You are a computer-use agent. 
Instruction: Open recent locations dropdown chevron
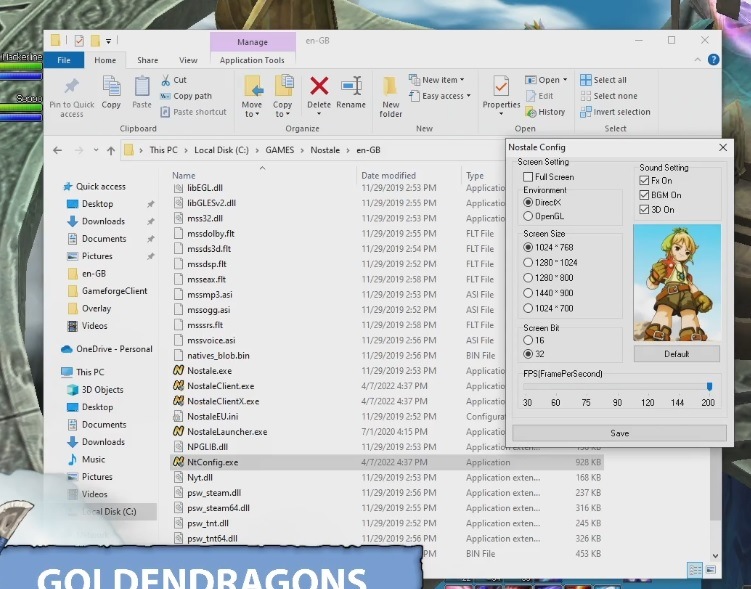tap(96, 150)
